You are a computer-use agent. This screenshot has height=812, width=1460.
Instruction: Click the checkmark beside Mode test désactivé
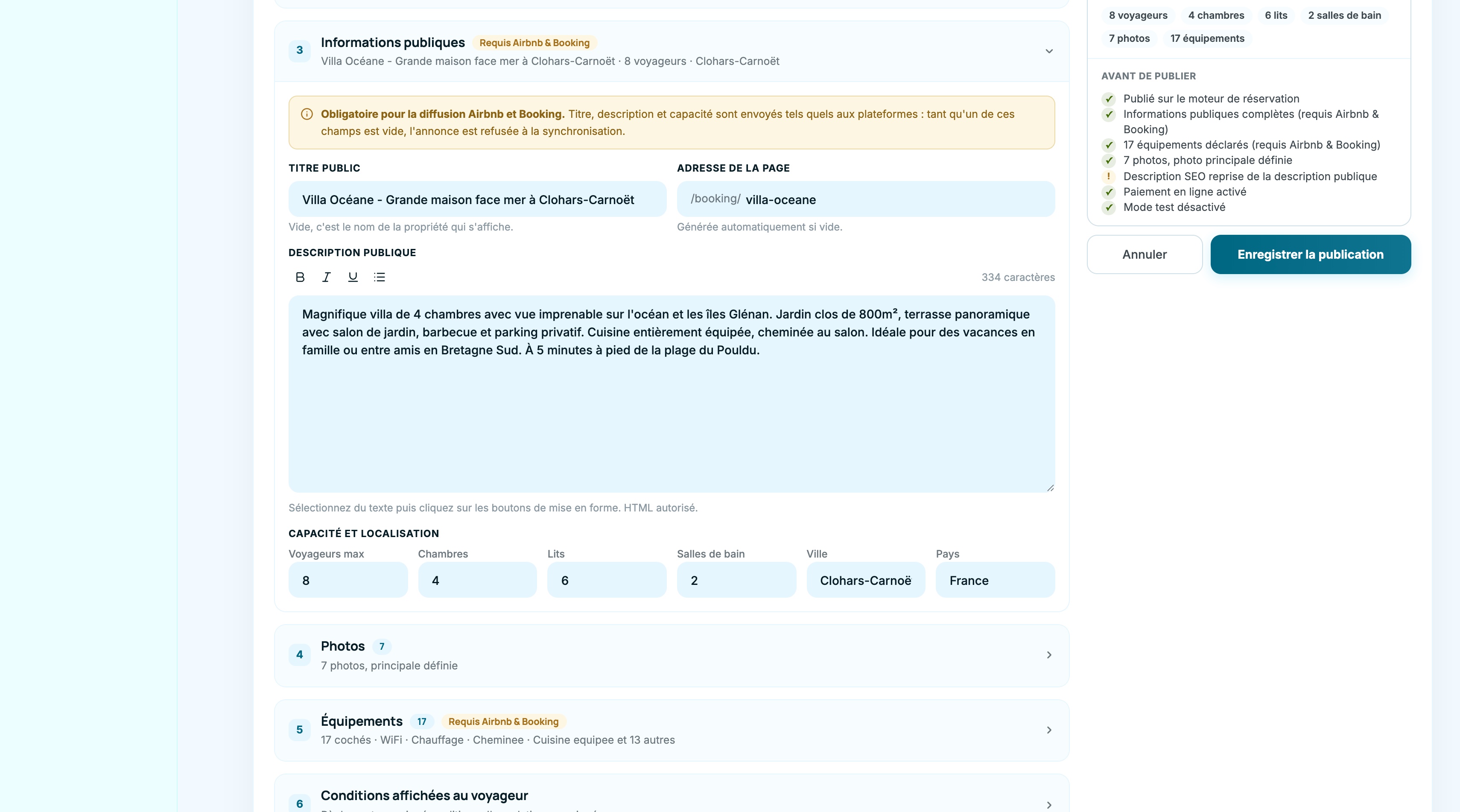coord(1109,207)
